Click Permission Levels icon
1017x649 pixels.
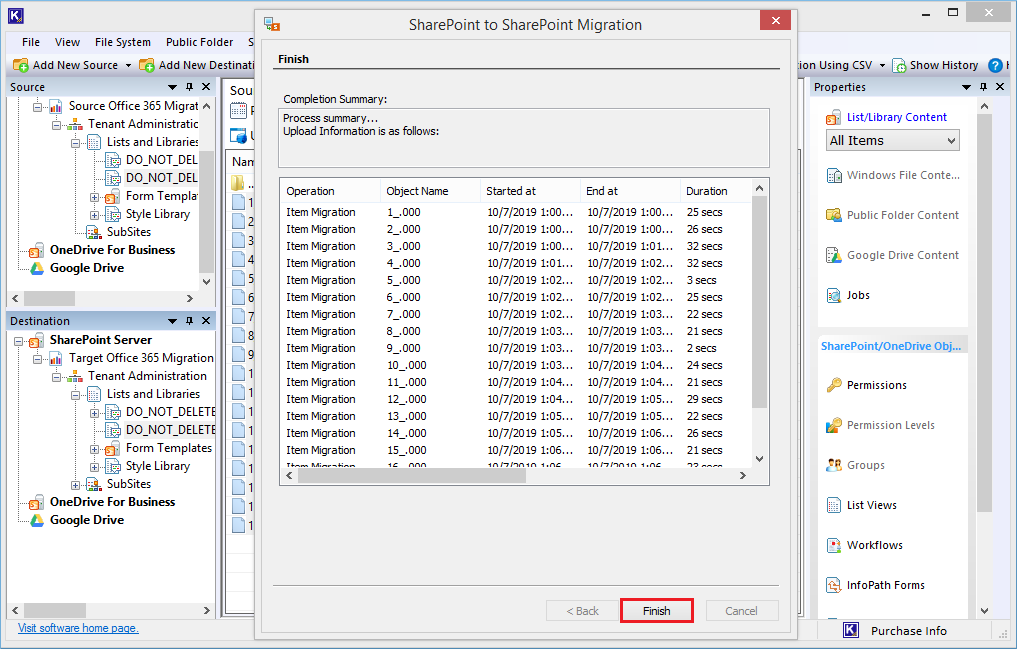(x=834, y=425)
